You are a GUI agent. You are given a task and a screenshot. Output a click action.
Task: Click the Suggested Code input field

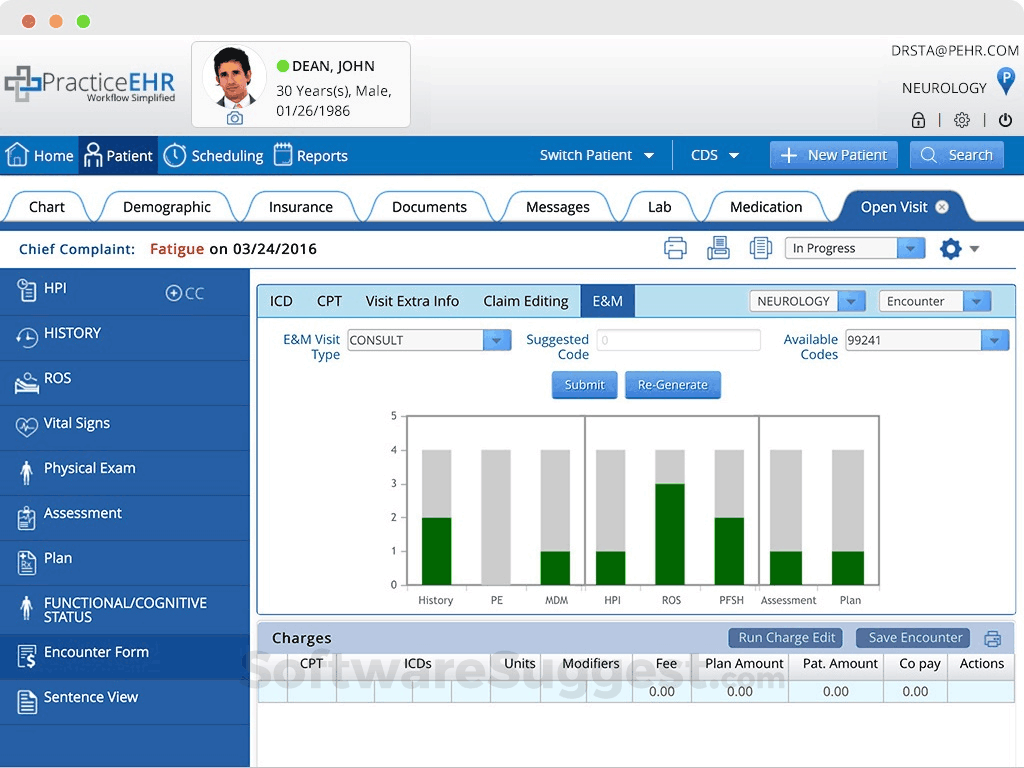click(x=677, y=340)
